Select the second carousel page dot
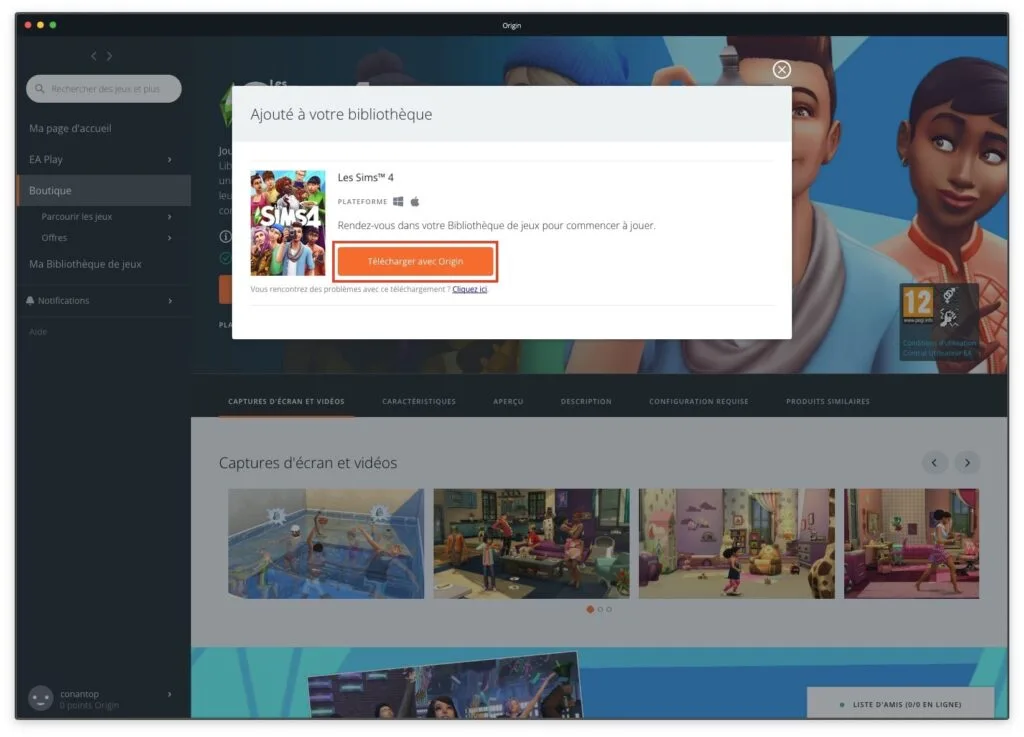The width and height of the screenshot is (1024, 737). click(x=600, y=609)
